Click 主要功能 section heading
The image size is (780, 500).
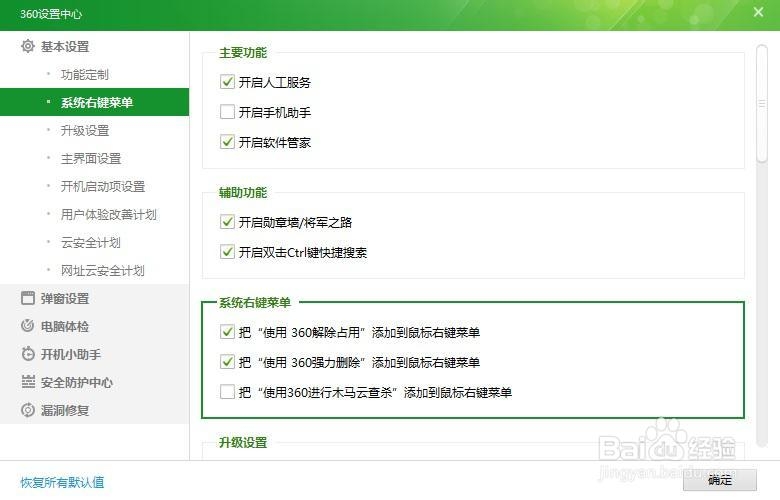[243, 52]
